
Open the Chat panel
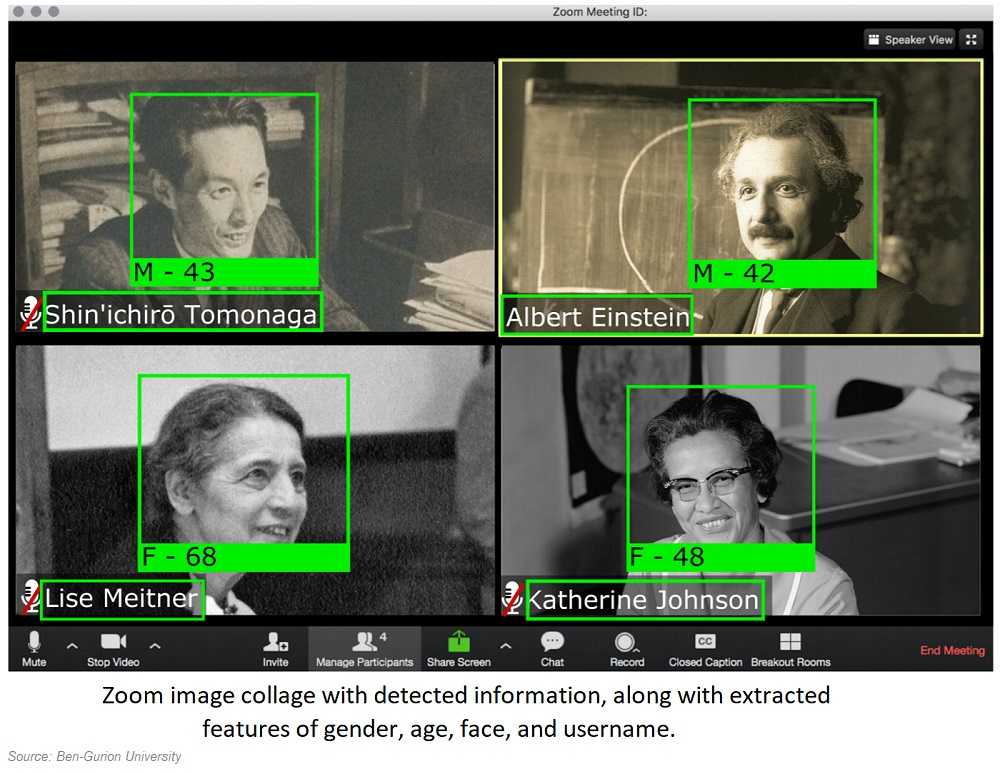pos(552,649)
